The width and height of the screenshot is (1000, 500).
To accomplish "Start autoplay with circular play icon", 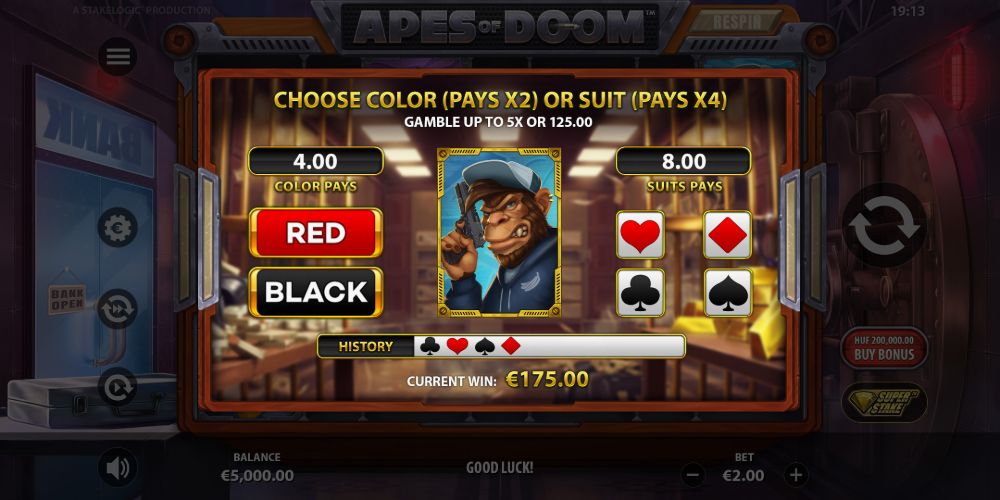I will (117, 387).
